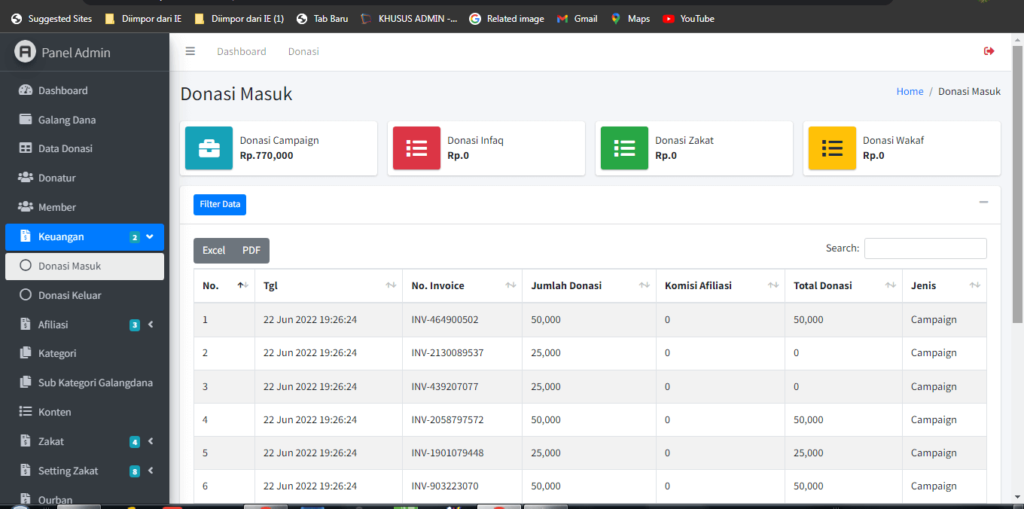This screenshot has width=1024, height=509.
Task: Click the Filter Data button
Action: pyautogui.click(x=219, y=204)
